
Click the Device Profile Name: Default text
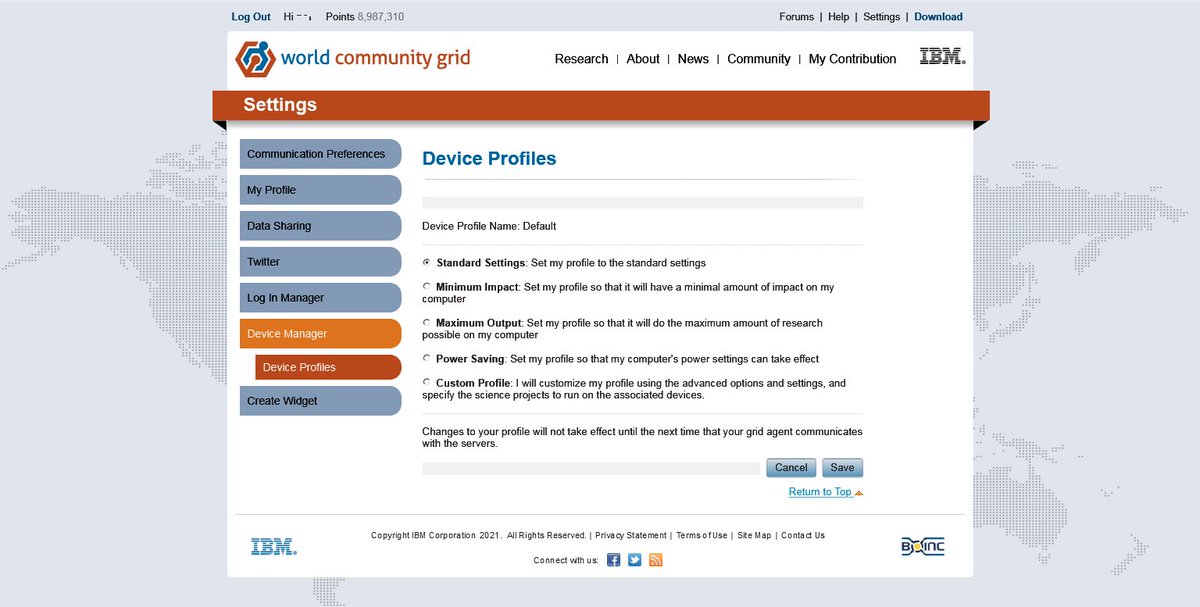click(x=489, y=226)
